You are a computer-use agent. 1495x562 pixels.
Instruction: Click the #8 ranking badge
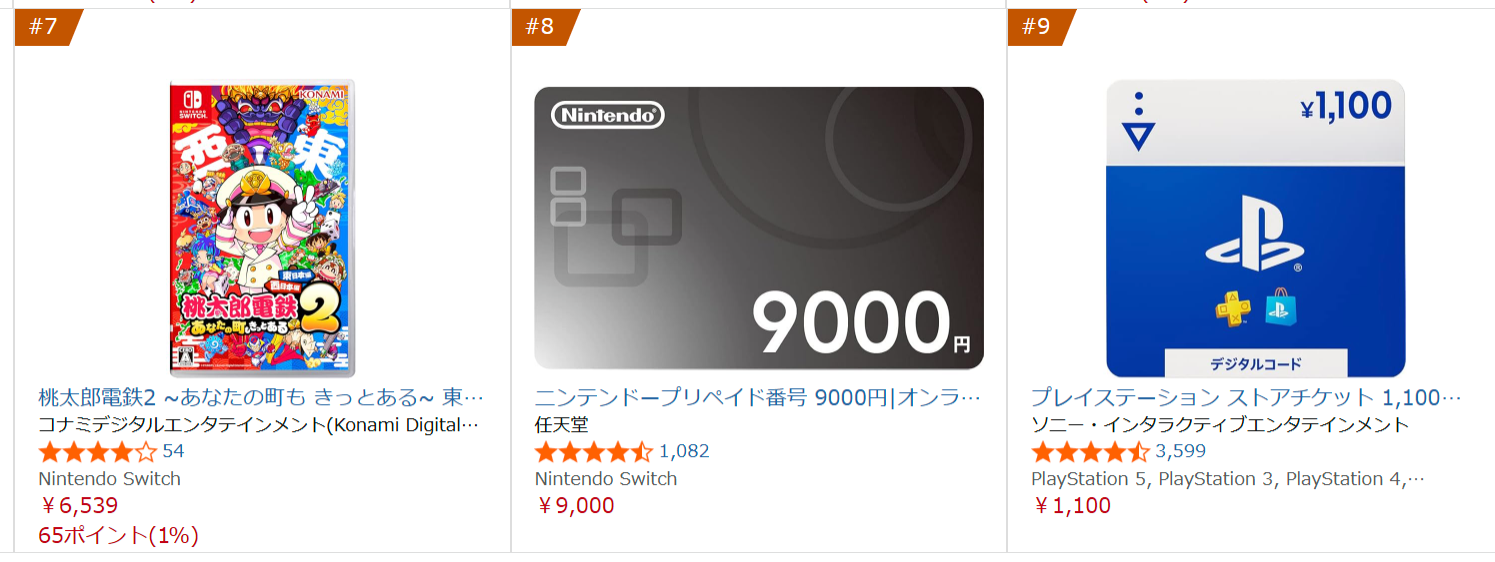(541, 27)
